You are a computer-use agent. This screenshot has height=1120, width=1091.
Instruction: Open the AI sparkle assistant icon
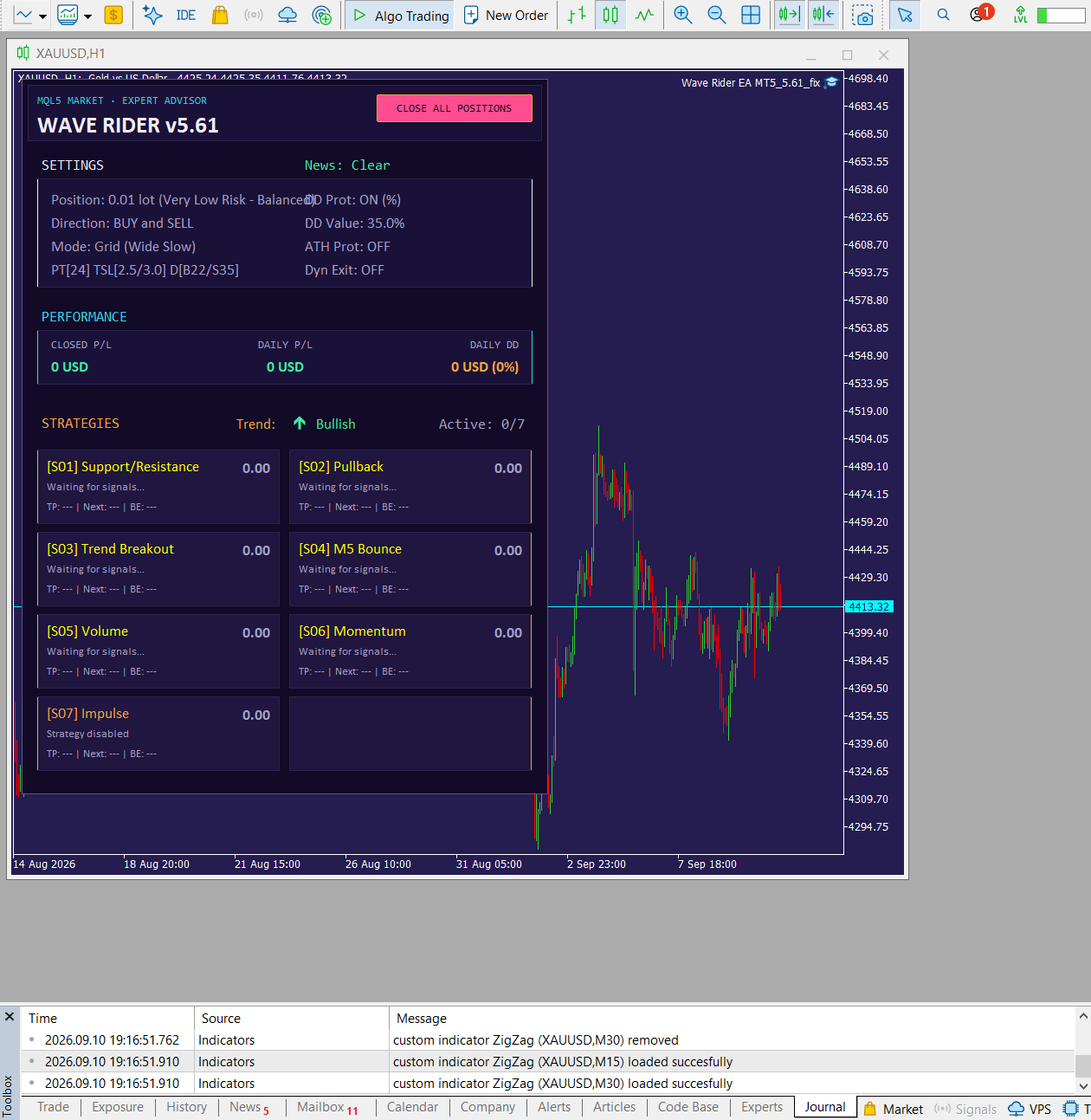152,15
